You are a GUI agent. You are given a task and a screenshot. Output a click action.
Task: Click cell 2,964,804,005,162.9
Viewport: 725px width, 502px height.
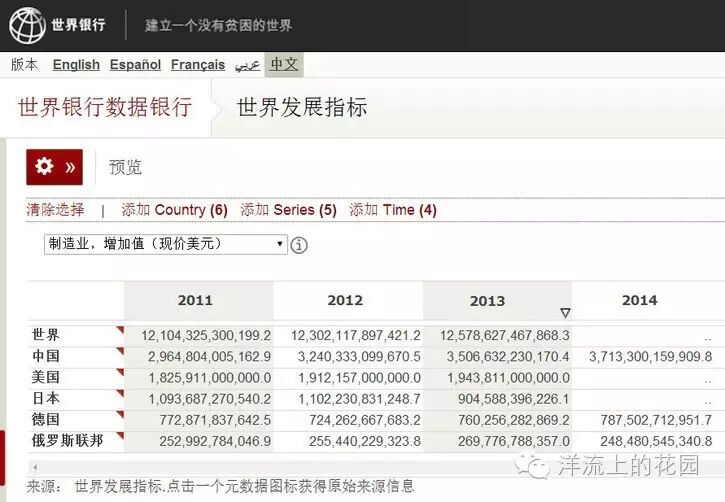point(209,357)
